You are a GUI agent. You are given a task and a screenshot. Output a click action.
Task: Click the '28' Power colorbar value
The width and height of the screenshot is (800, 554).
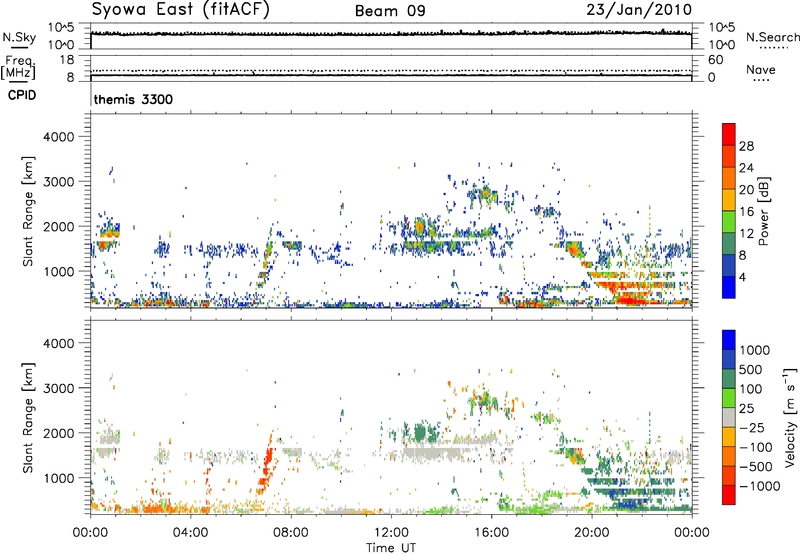point(746,146)
